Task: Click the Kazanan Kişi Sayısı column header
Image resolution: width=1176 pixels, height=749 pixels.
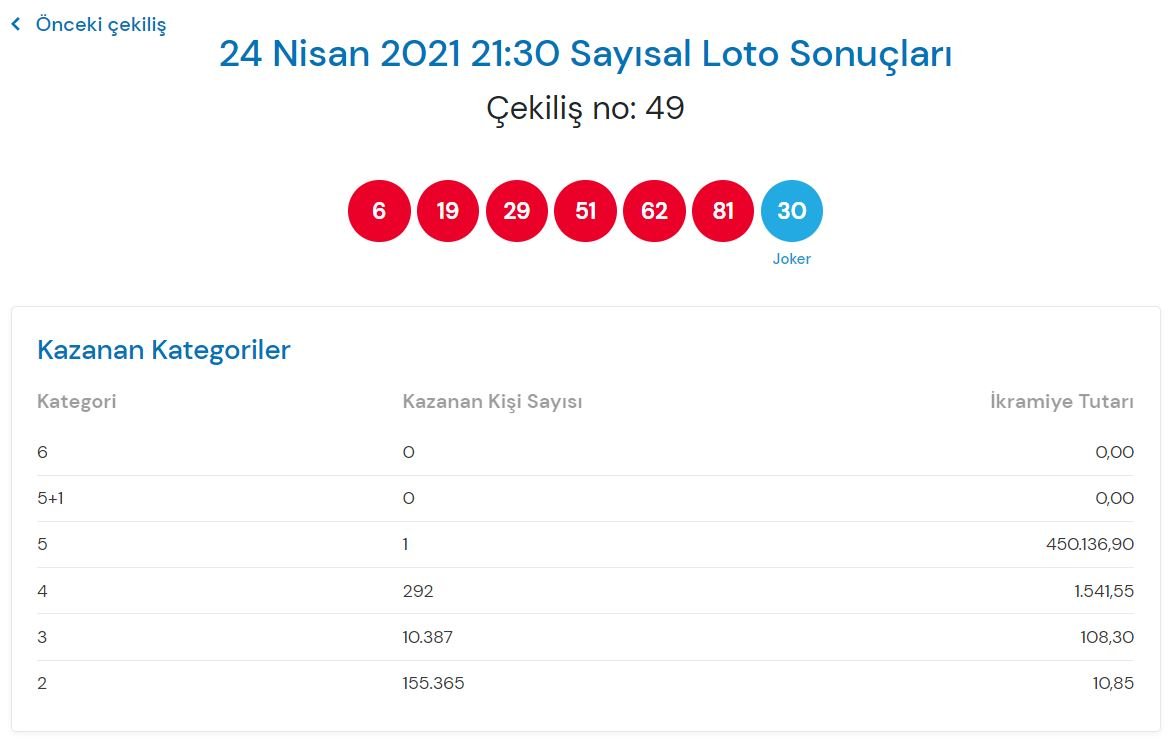Action: tap(492, 402)
